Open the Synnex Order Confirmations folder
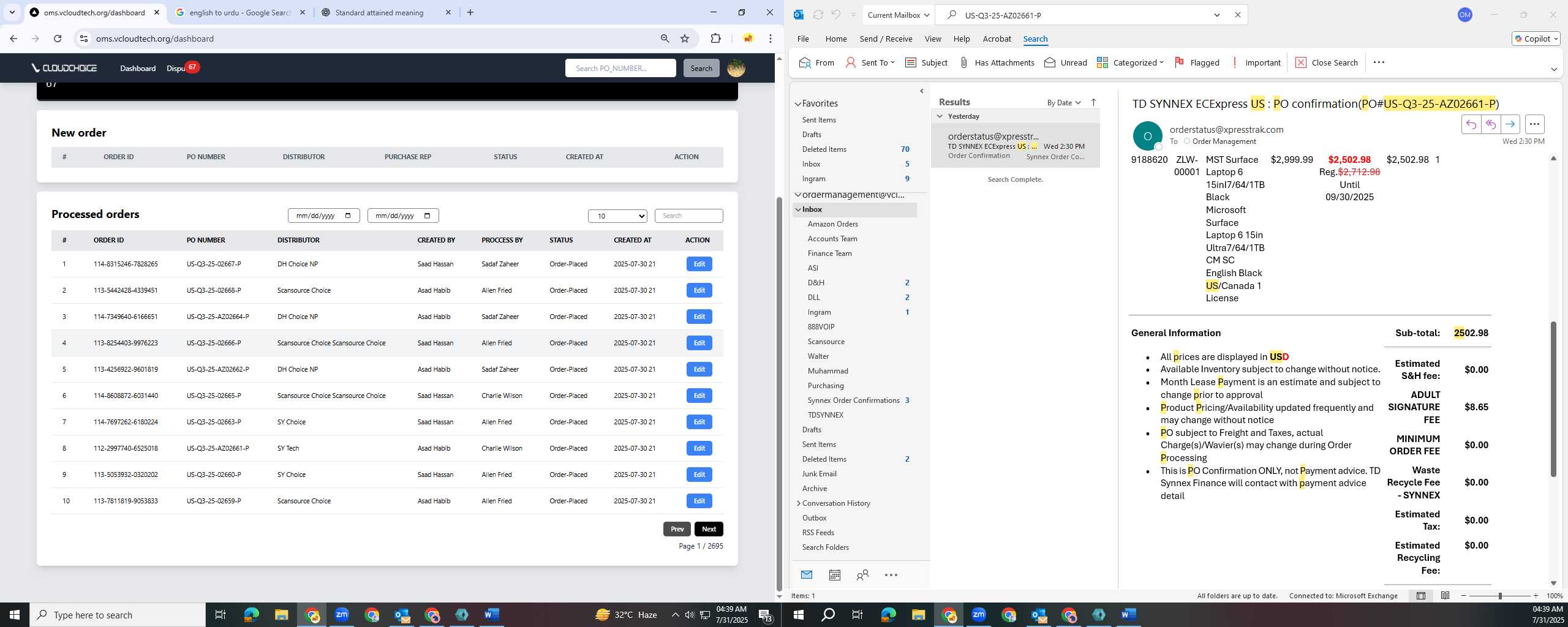The image size is (1568, 627). (x=853, y=400)
